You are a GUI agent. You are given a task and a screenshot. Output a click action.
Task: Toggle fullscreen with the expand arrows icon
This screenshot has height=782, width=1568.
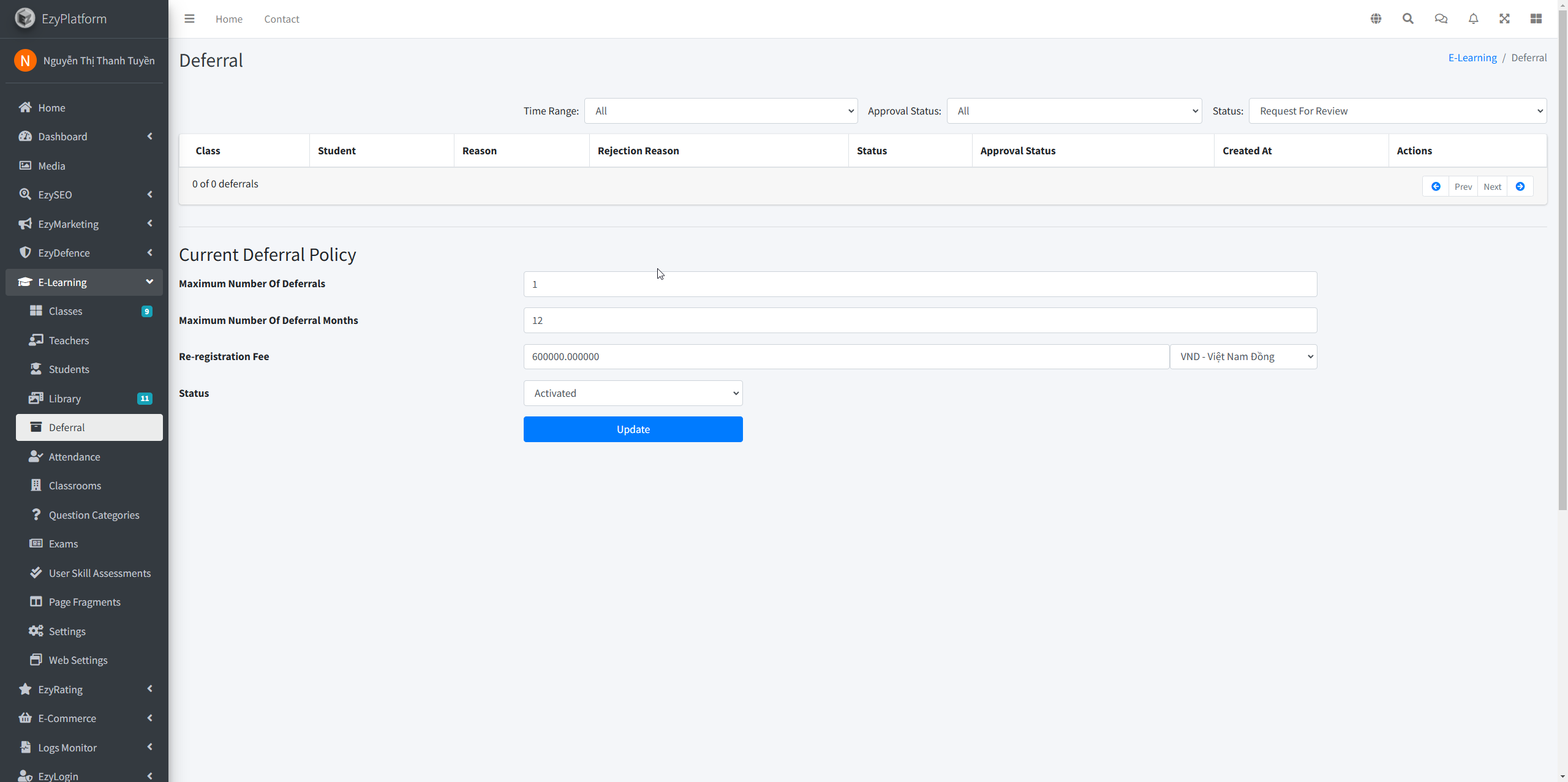click(1504, 19)
